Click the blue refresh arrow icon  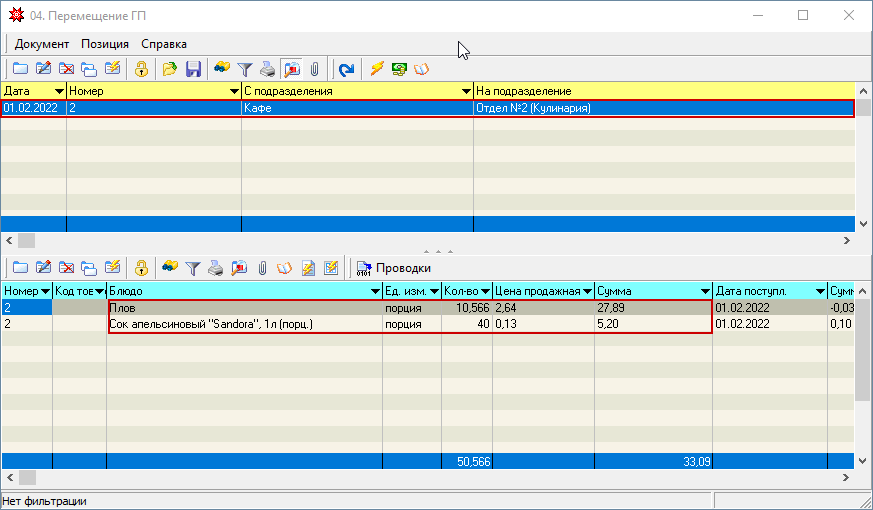(346, 69)
